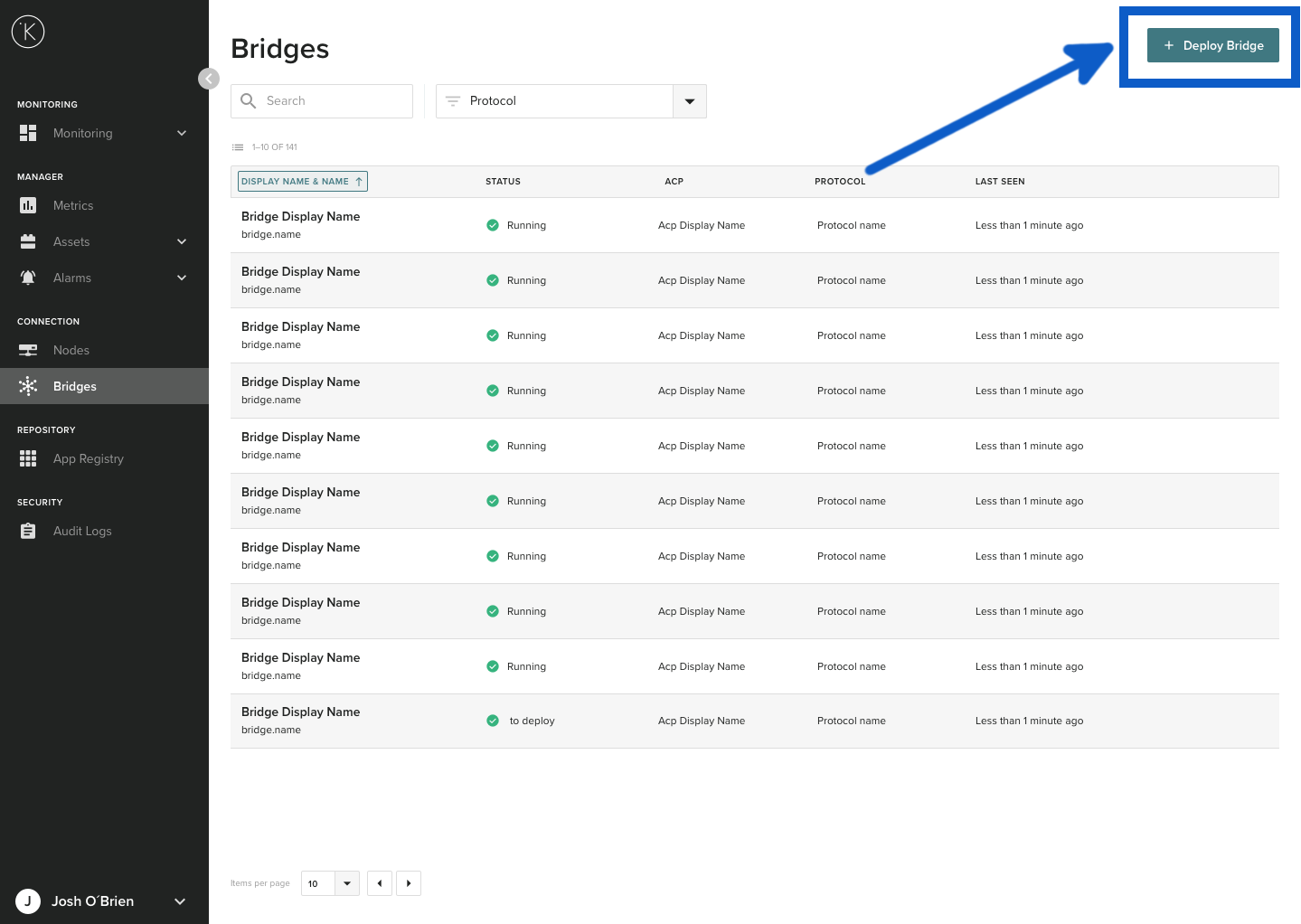Open the Nodes section icon
Viewport: 1301px width, 924px height.
click(27, 350)
